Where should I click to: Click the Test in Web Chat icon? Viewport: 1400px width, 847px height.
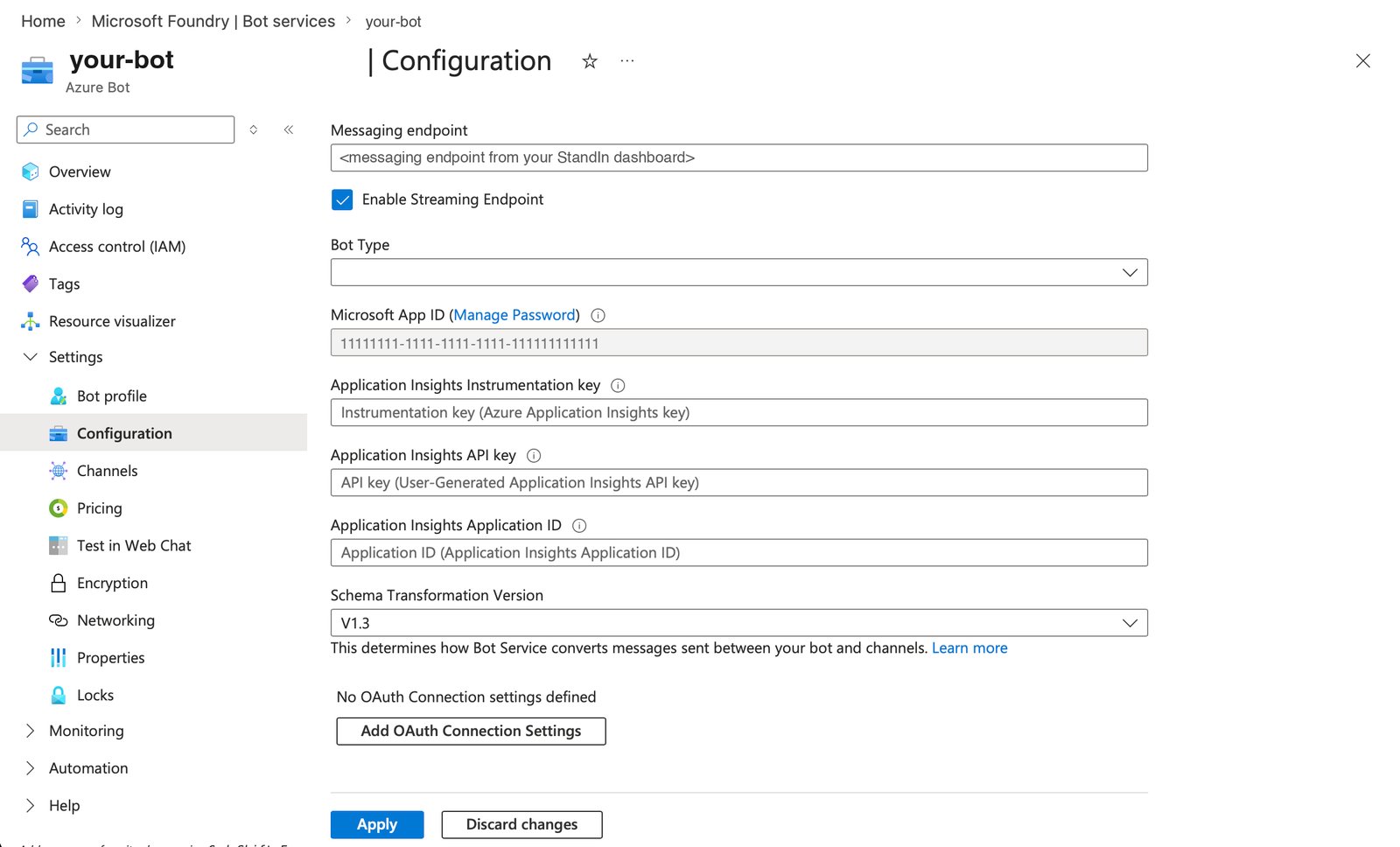tap(59, 546)
